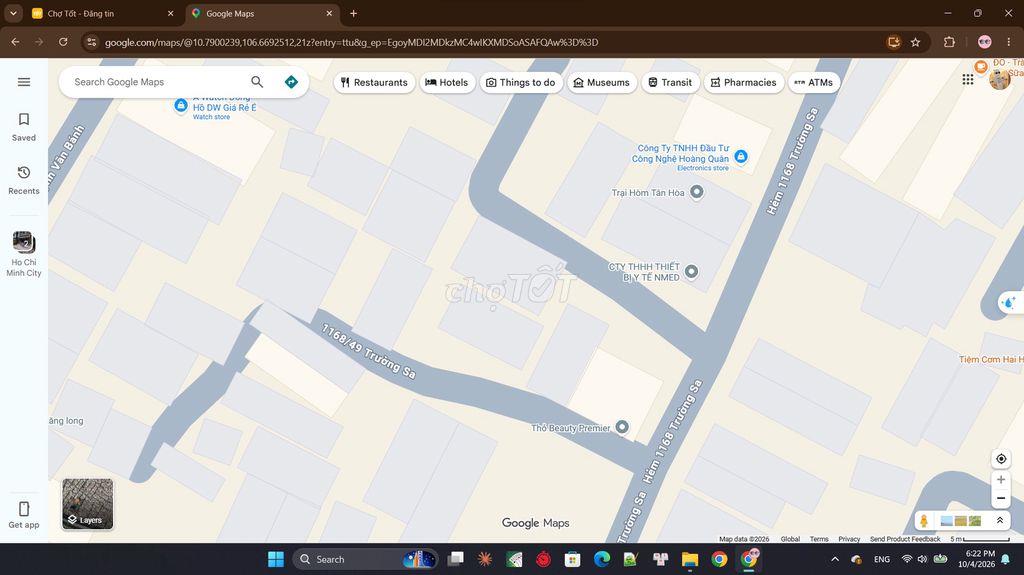Viewport: 1024px width, 575px height.
Task: Filter map by Restaurants
Action: 374,82
